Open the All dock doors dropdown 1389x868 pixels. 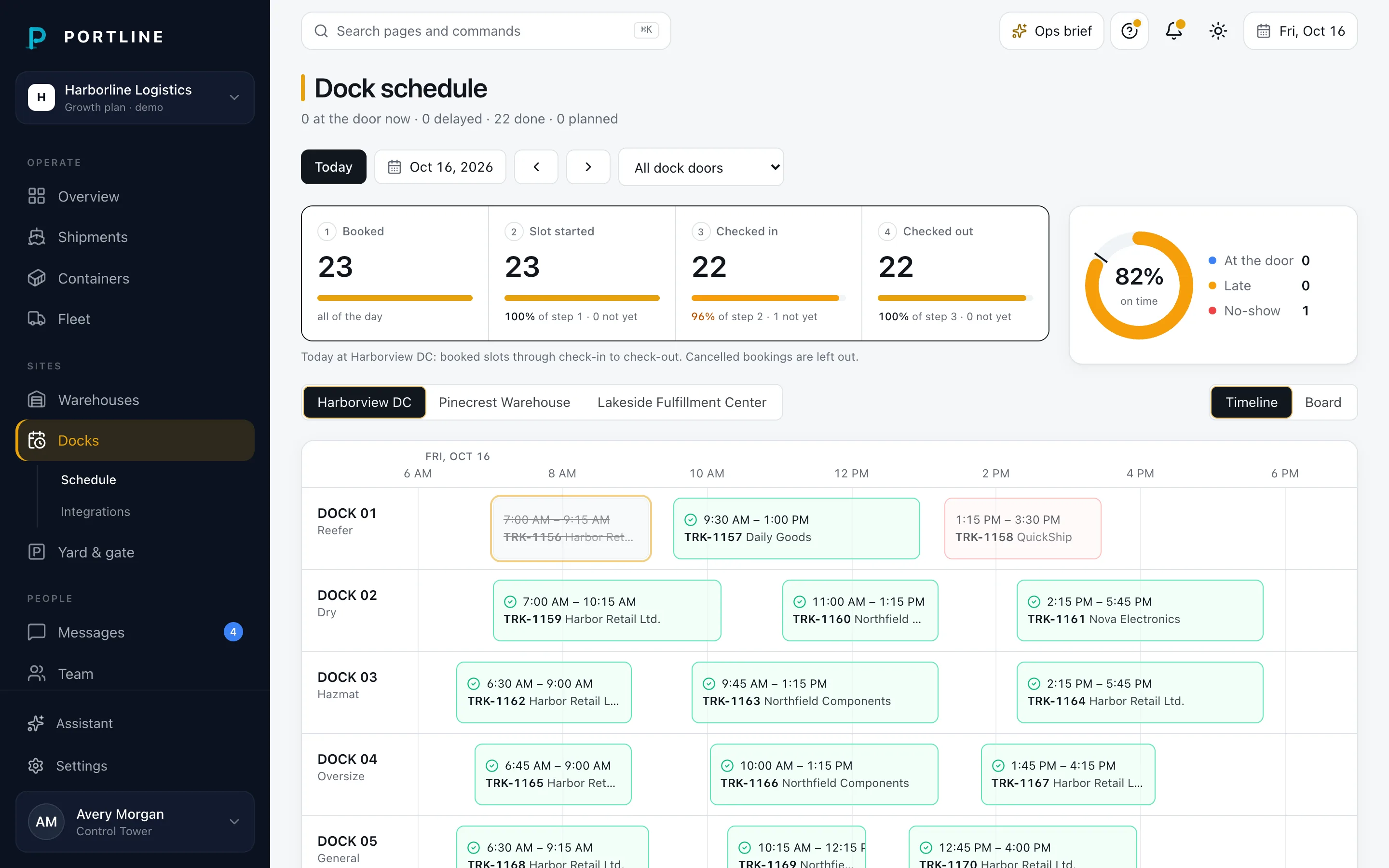[x=701, y=167]
